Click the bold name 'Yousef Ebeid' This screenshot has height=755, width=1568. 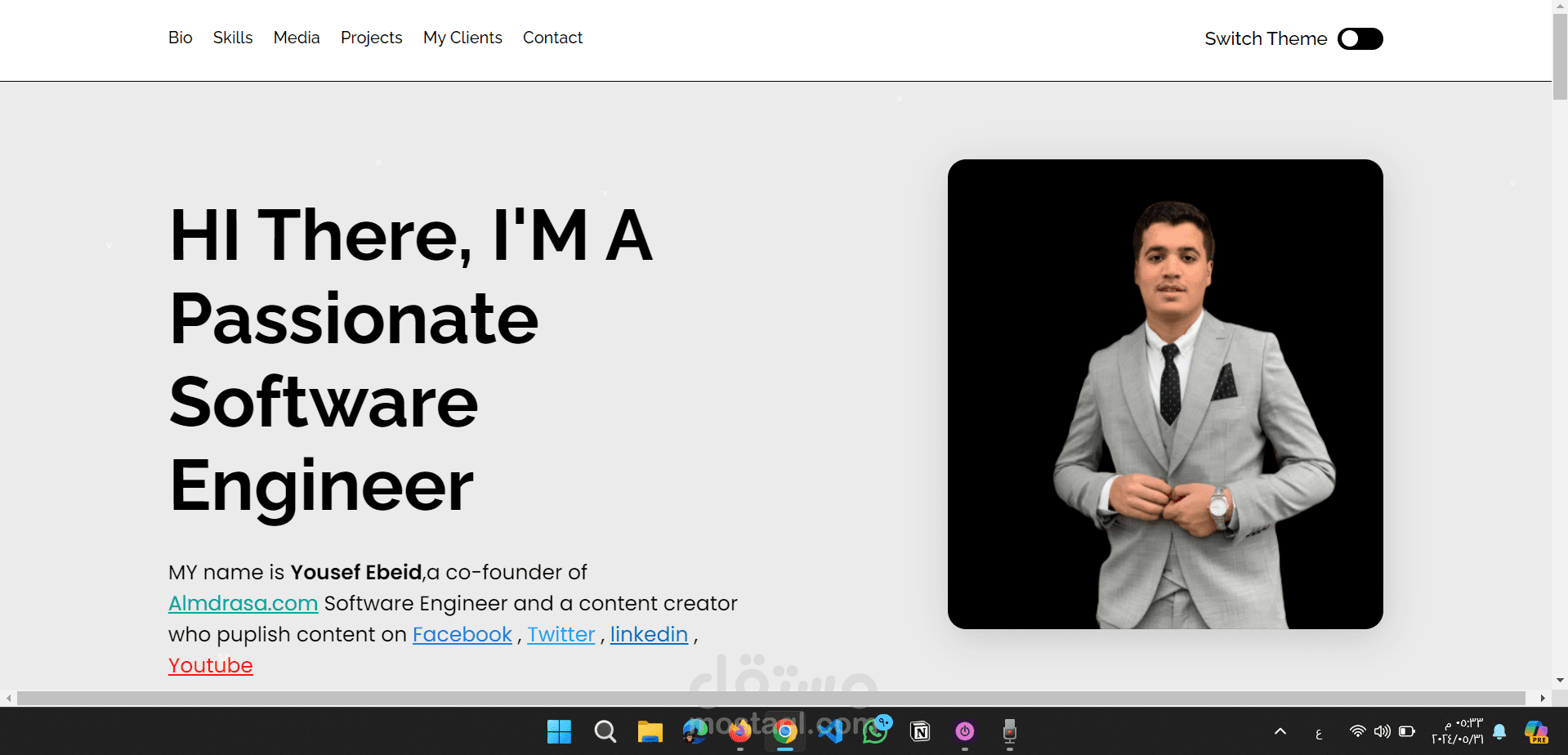(x=356, y=572)
